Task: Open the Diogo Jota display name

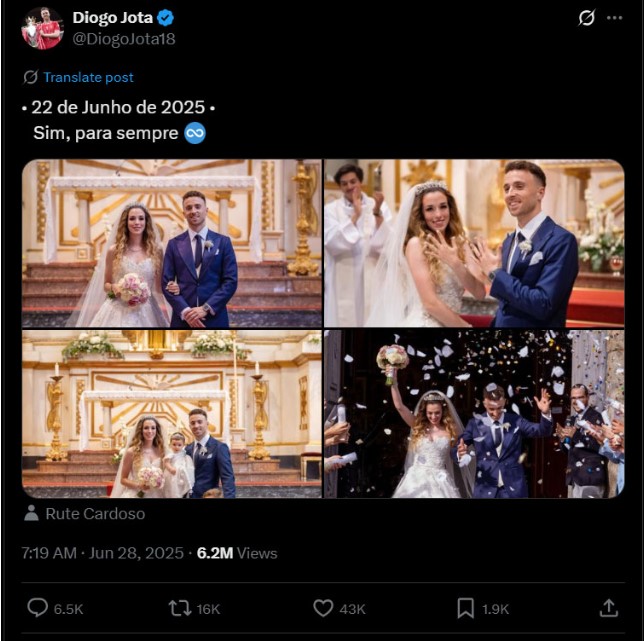Action: click(110, 18)
